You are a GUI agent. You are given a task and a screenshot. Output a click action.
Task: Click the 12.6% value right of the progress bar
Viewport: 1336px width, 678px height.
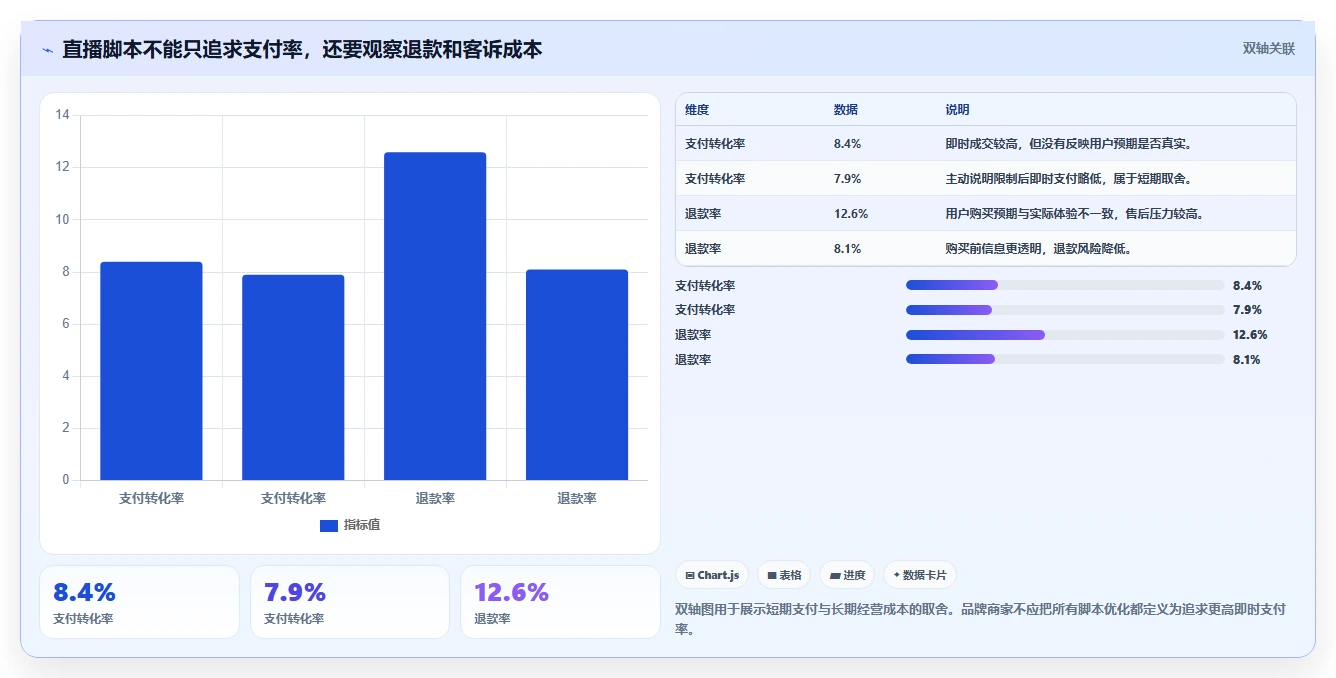point(1250,335)
